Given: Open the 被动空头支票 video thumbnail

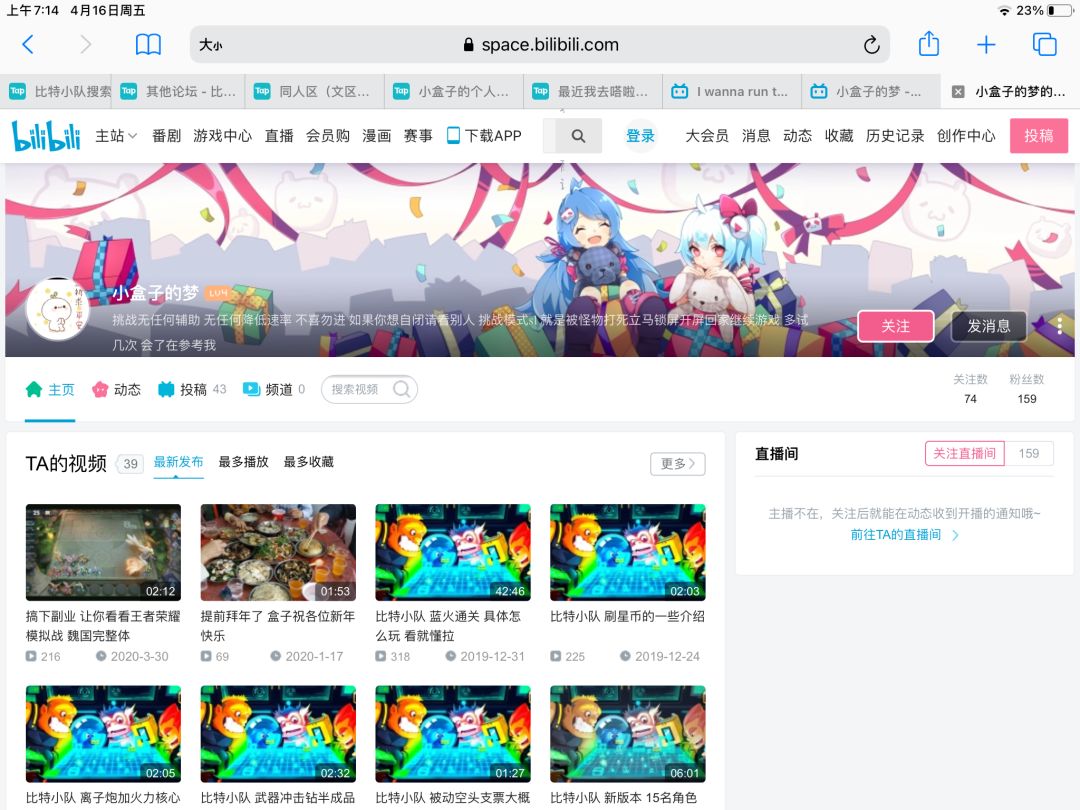Looking at the screenshot, I should click(453, 734).
